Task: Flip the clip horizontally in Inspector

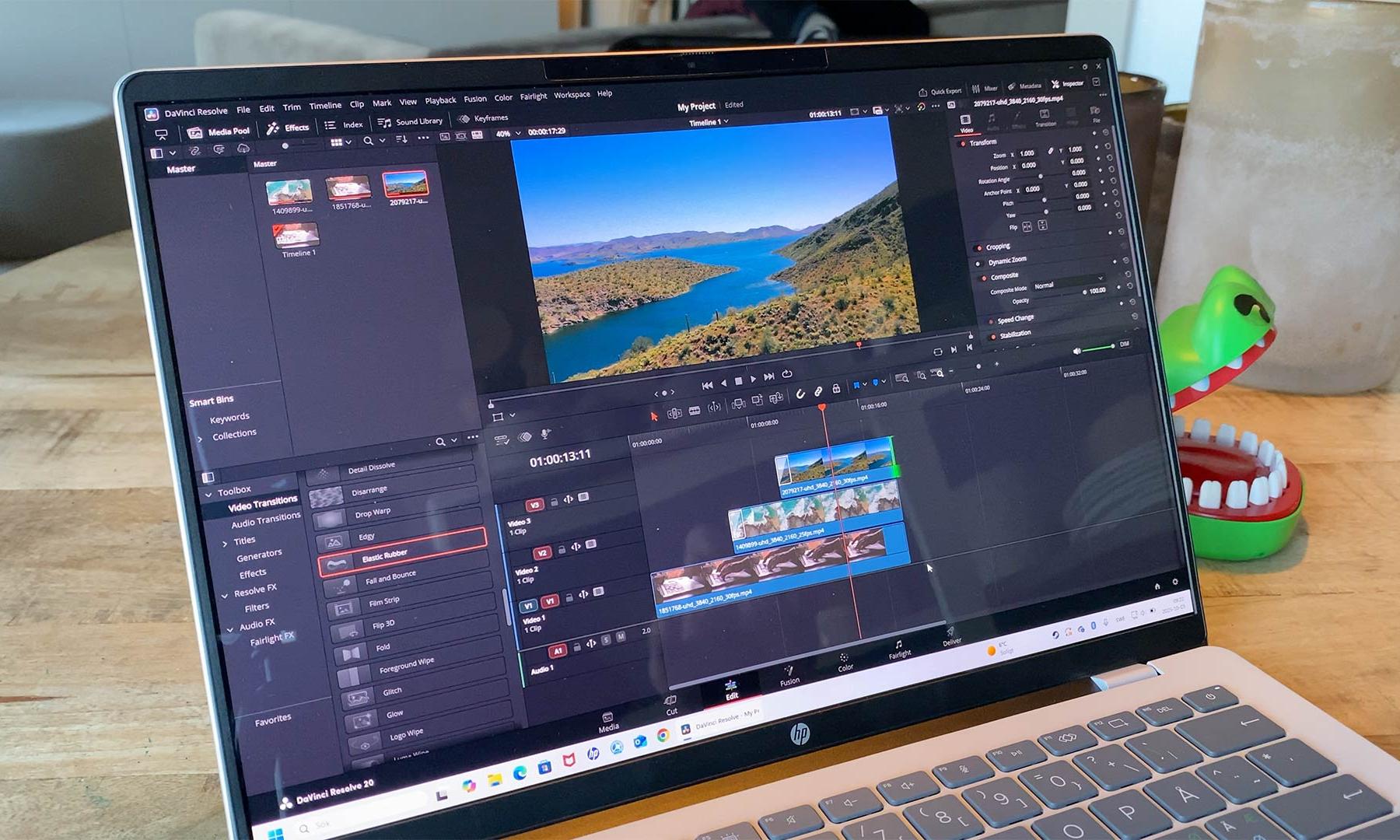Action: coord(1027,226)
